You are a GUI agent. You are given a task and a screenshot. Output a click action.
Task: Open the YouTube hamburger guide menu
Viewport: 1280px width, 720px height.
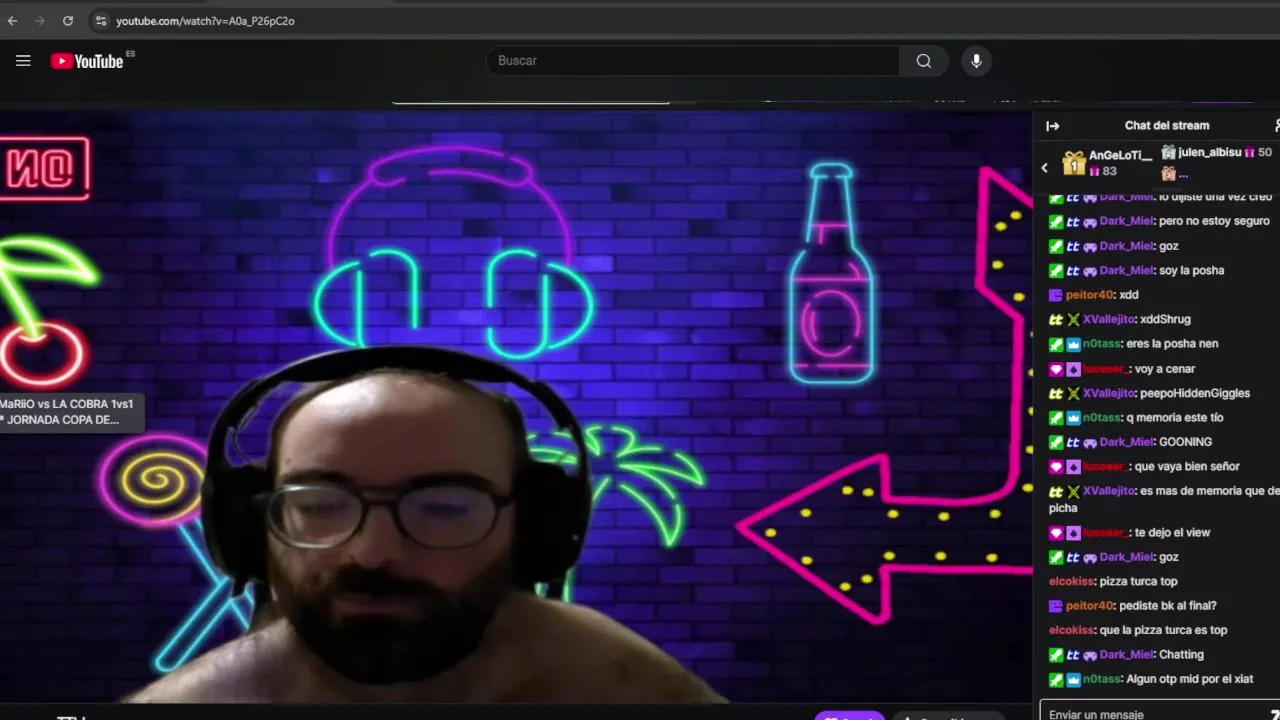pos(23,61)
